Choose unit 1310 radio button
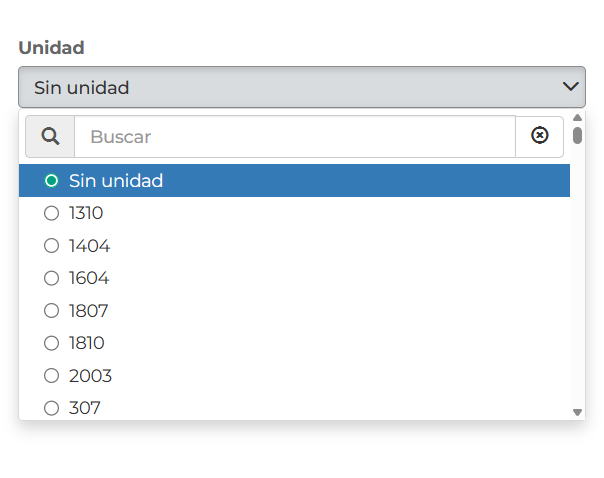The image size is (604, 478). (52, 213)
